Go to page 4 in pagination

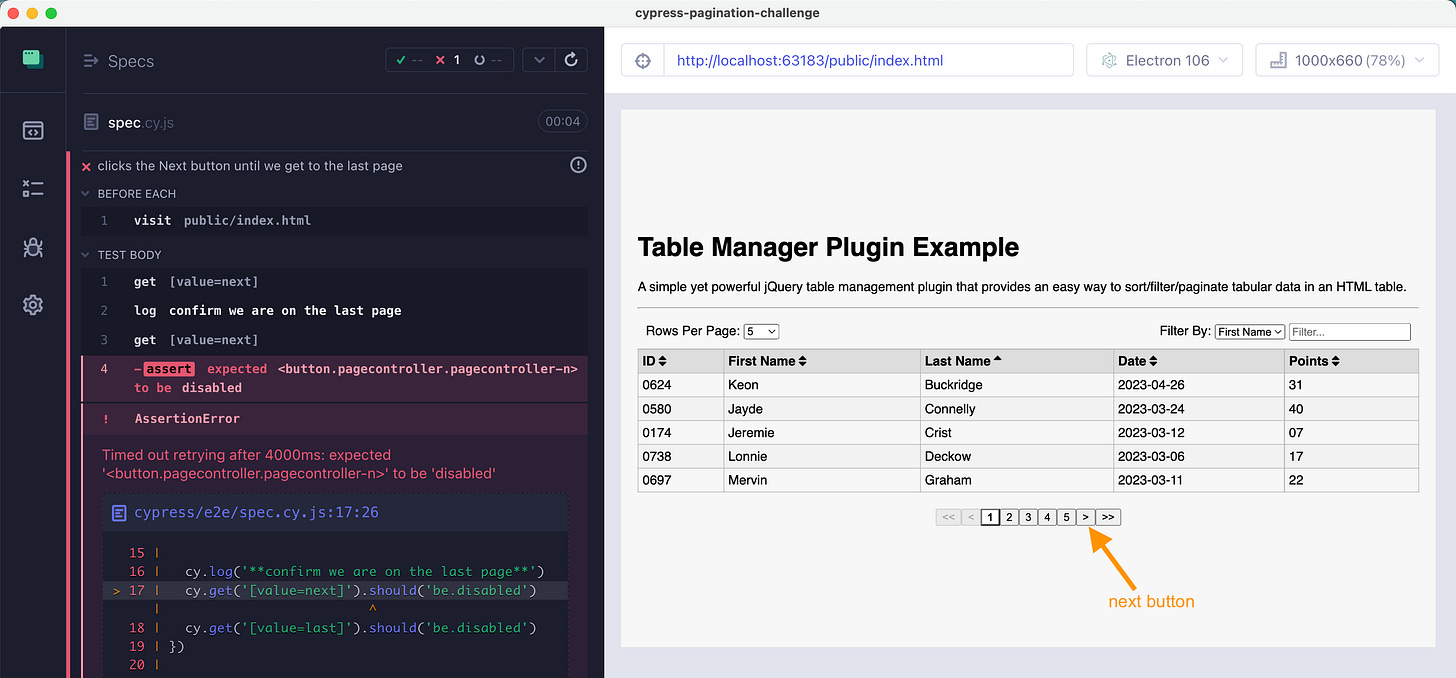(x=1047, y=517)
